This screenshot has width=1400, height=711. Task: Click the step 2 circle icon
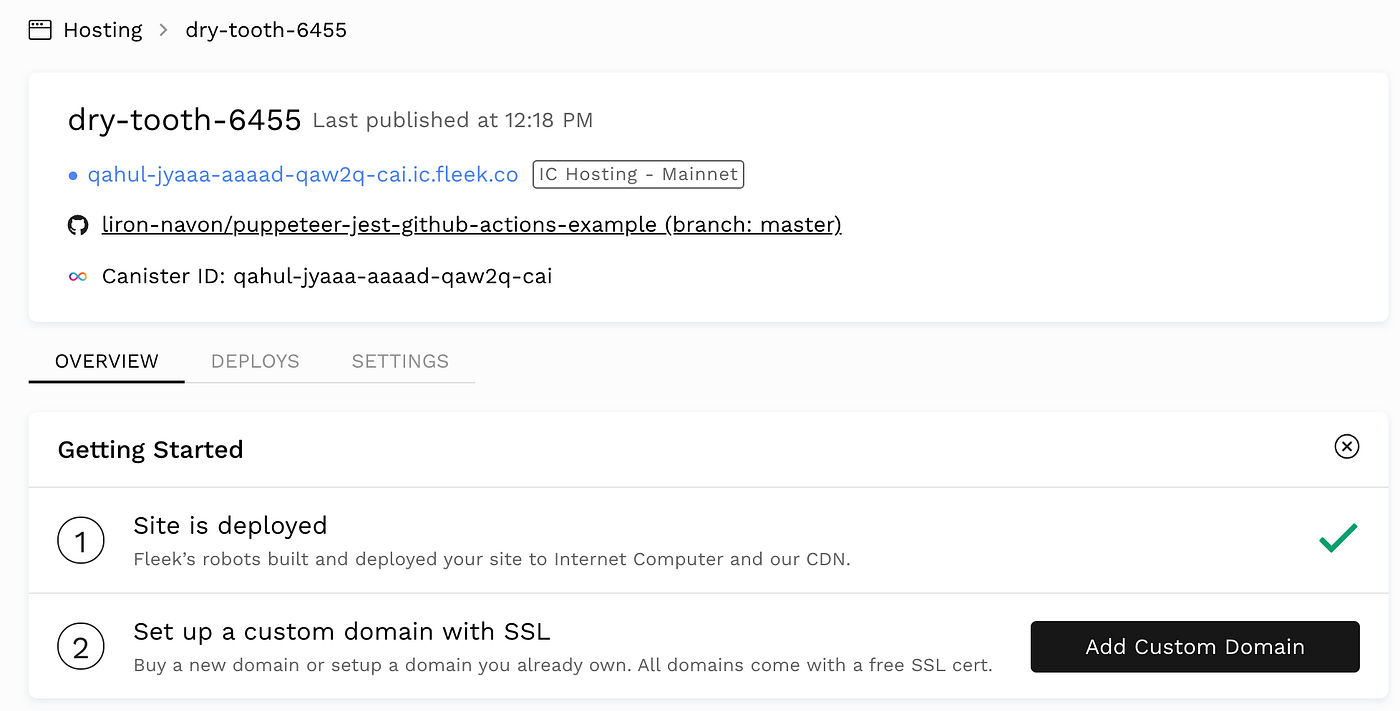pos(81,647)
